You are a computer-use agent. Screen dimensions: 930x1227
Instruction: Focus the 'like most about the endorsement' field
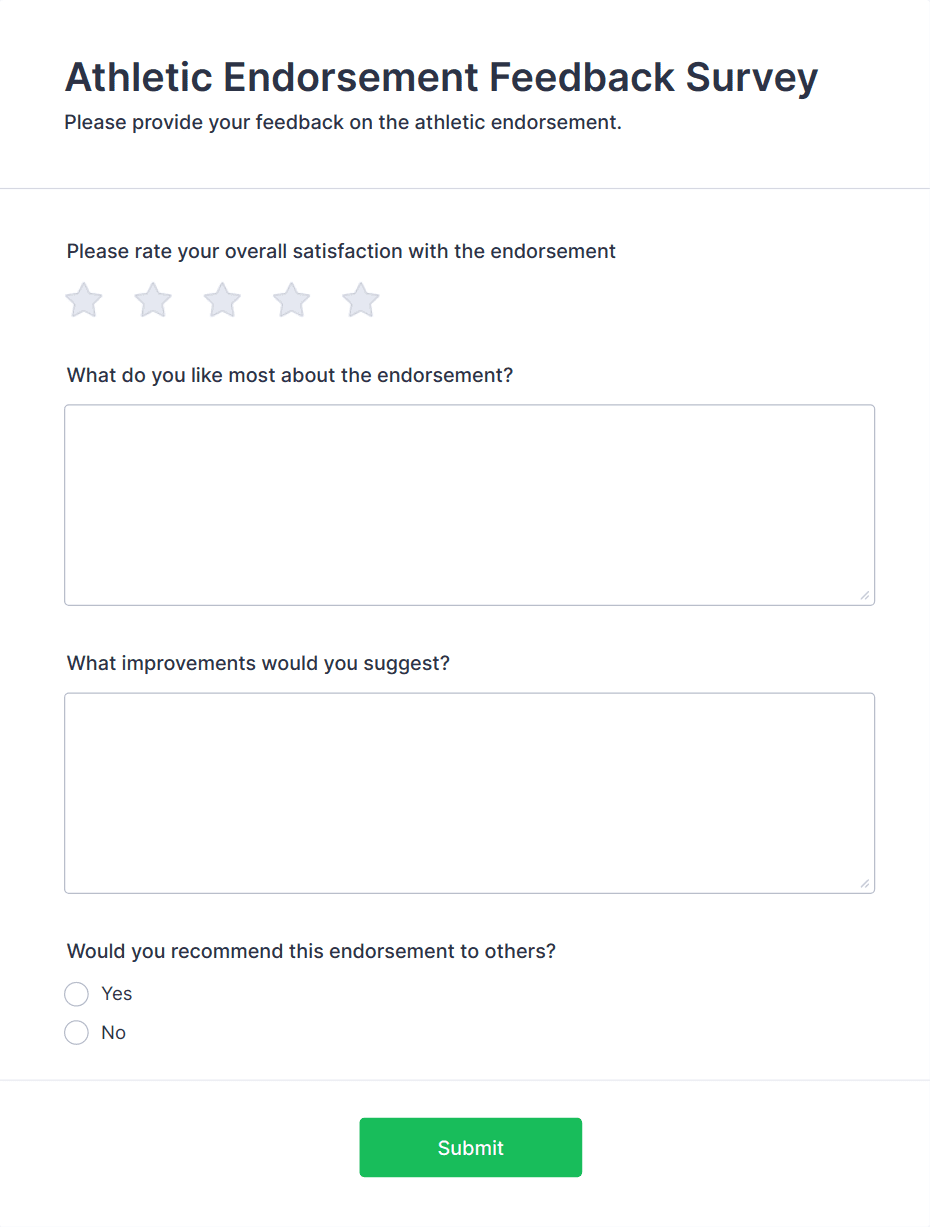(469, 505)
